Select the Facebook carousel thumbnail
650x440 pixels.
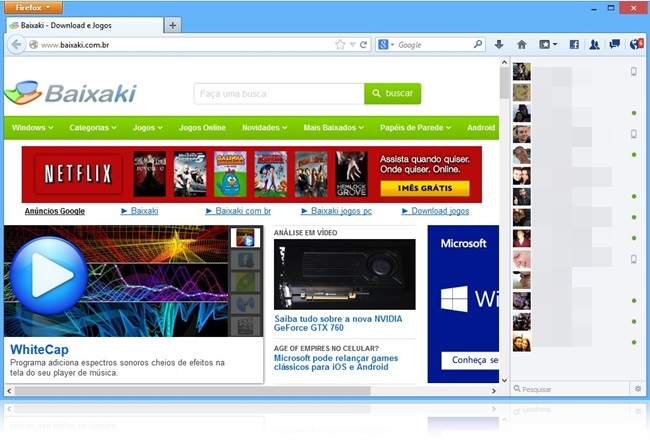click(245, 260)
